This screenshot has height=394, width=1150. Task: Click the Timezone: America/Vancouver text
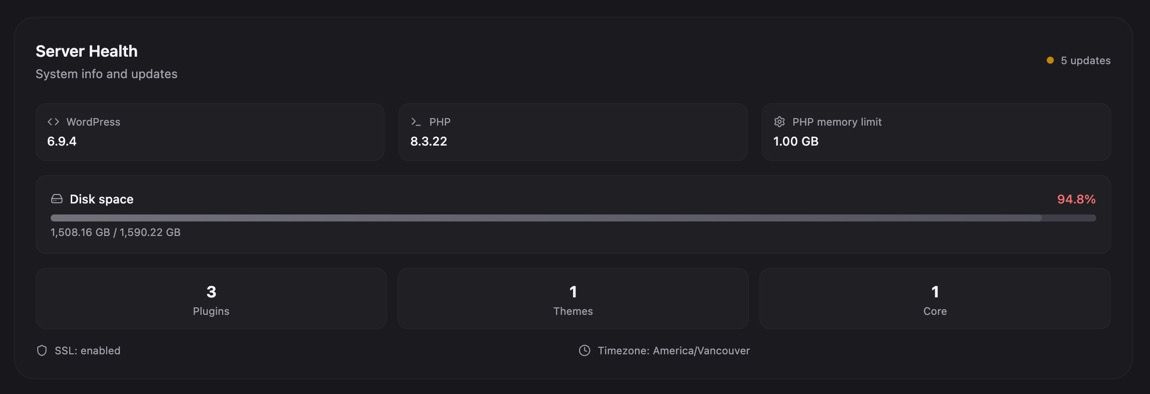click(674, 351)
